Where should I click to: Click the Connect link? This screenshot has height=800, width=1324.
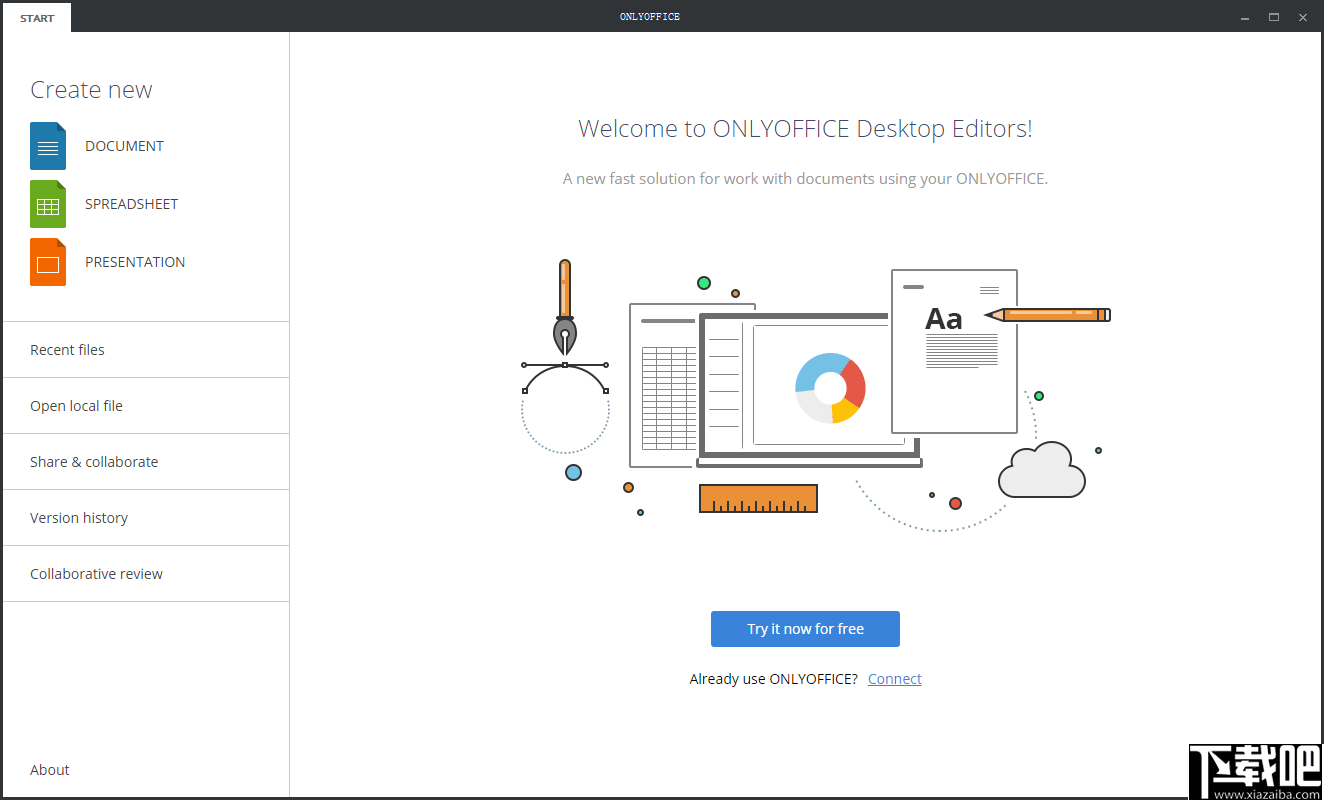pyautogui.click(x=894, y=678)
